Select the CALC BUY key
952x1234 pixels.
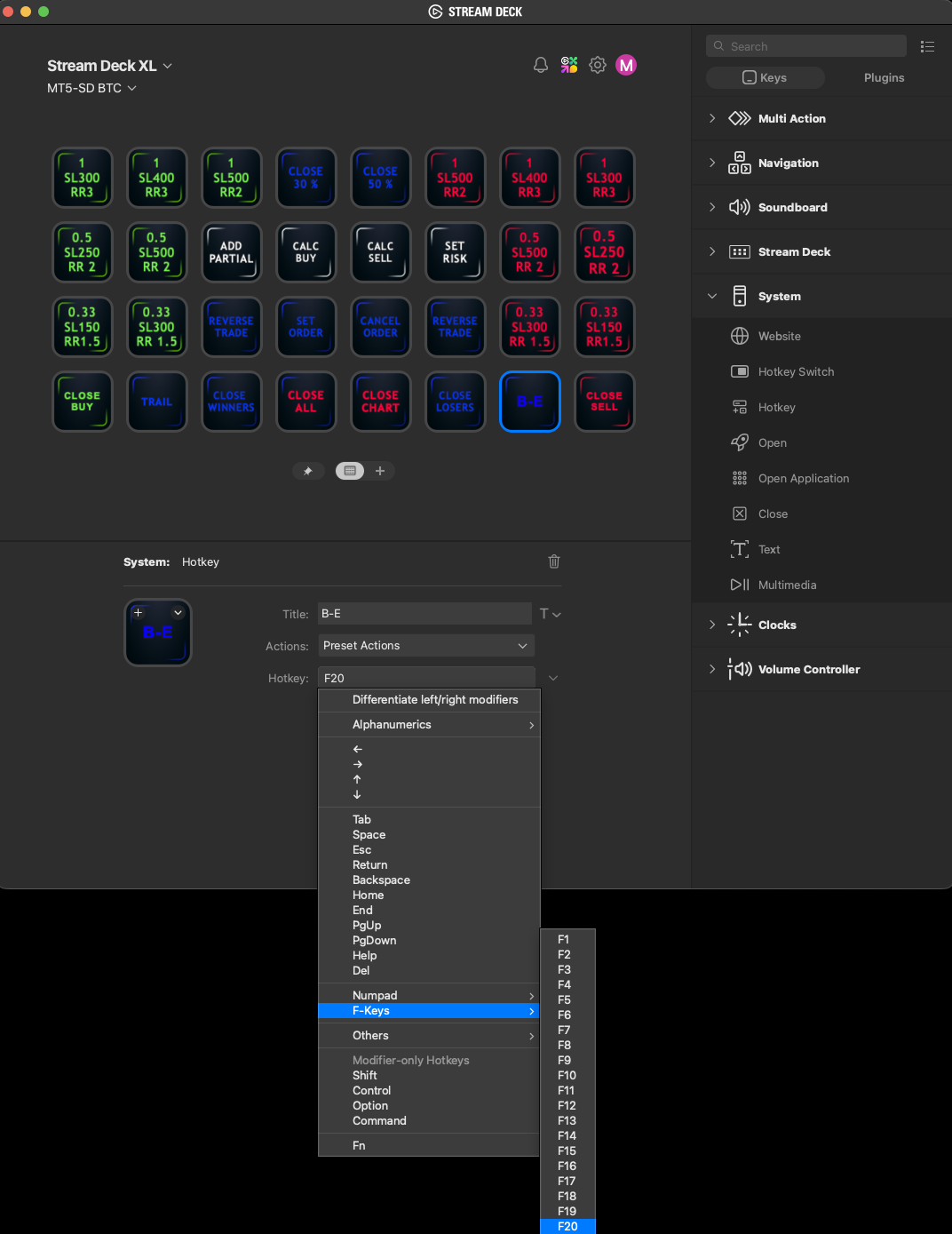(305, 252)
